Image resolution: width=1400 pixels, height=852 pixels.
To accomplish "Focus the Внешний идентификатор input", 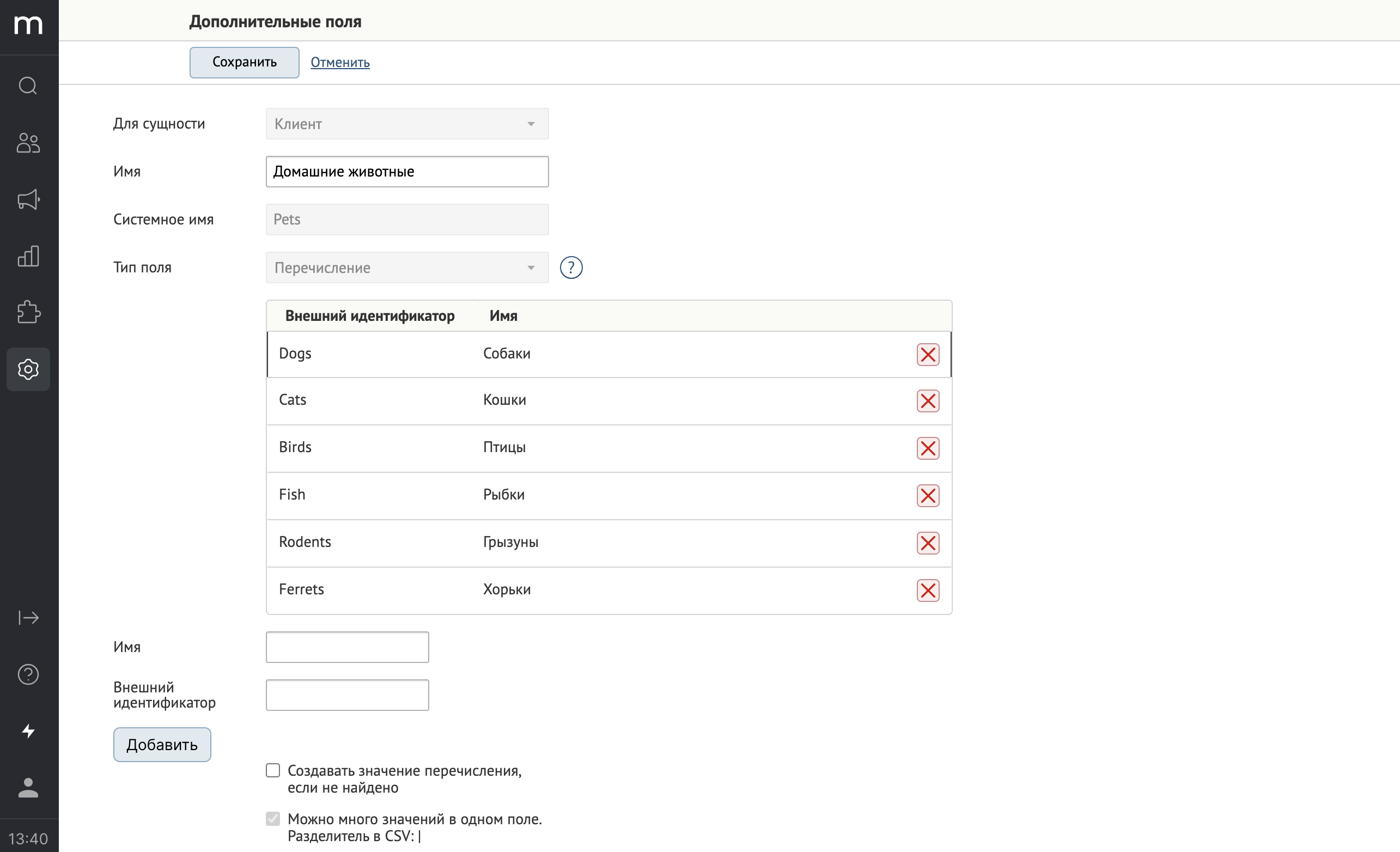I will pos(347,695).
